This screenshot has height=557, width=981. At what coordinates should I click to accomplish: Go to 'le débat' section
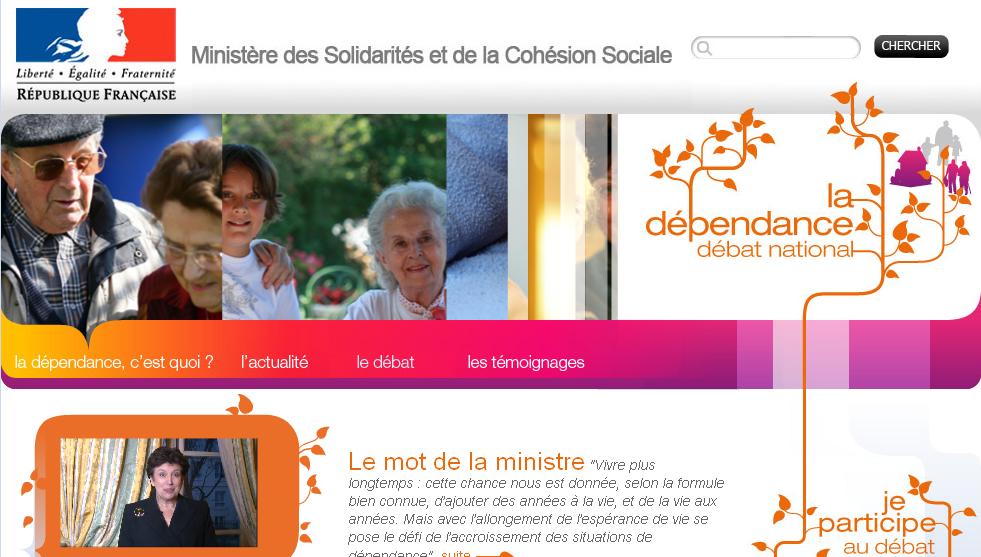click(x=385, y=362)
